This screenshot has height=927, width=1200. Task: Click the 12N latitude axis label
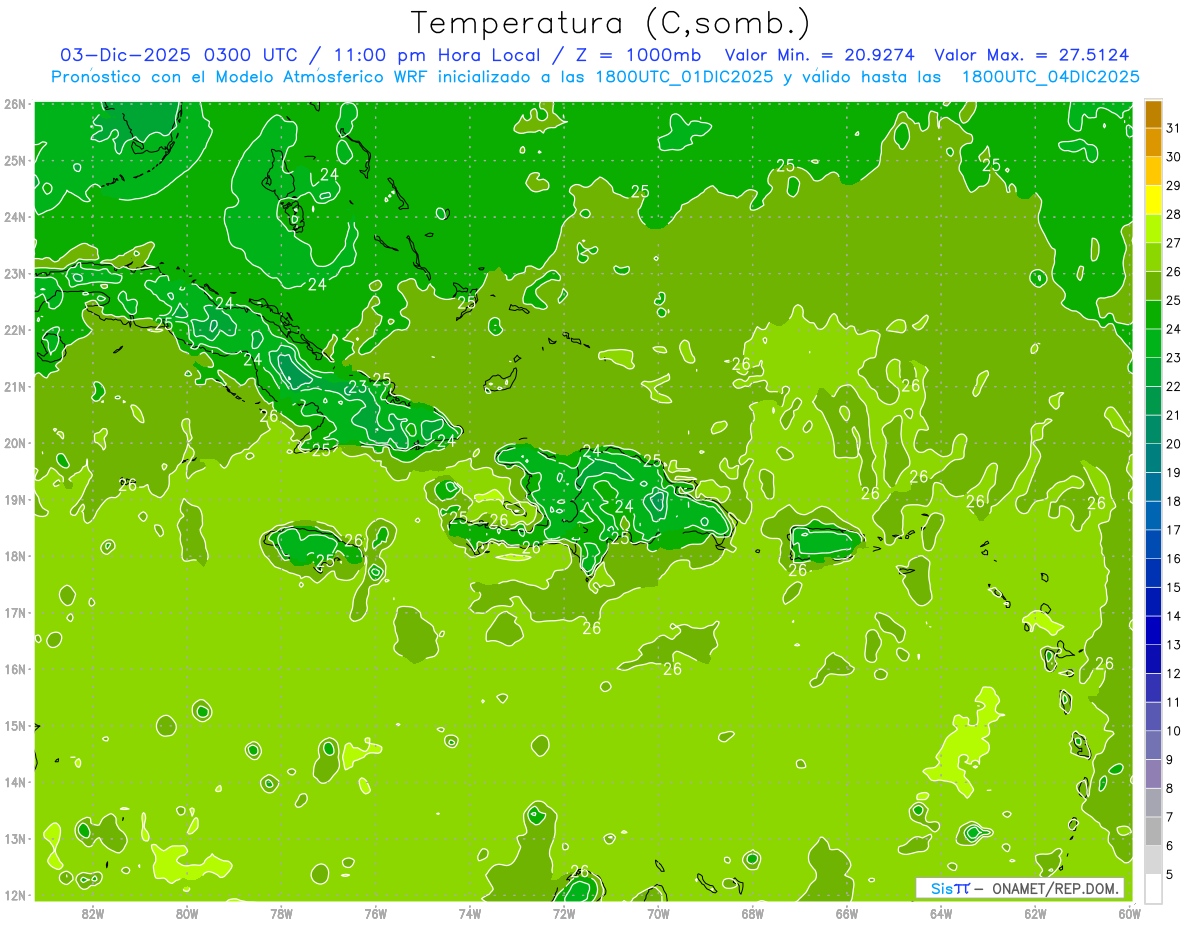click(x=14, y=895)
